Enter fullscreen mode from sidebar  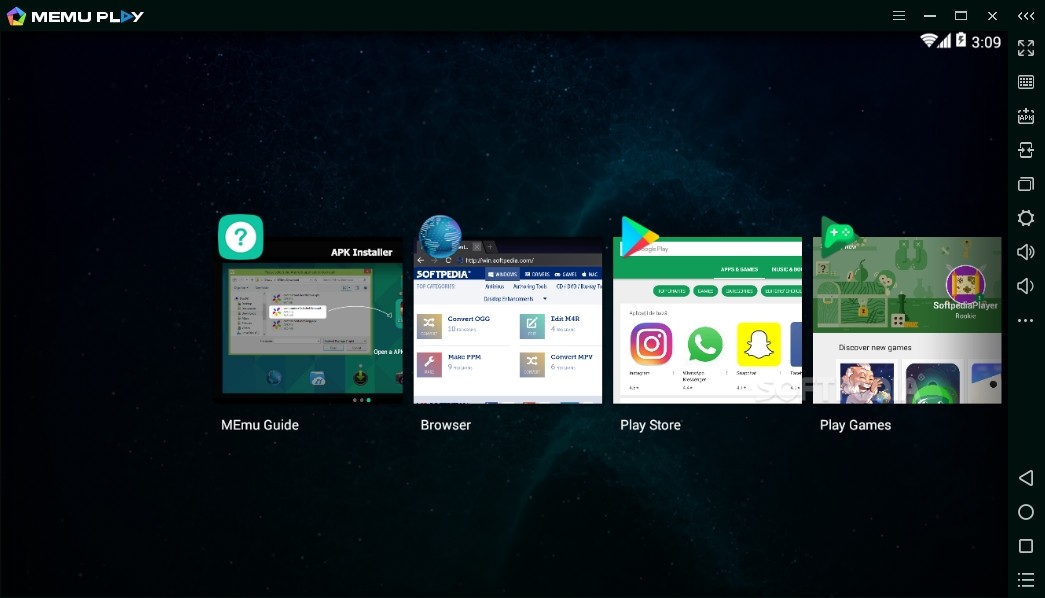pos(1026,48)
